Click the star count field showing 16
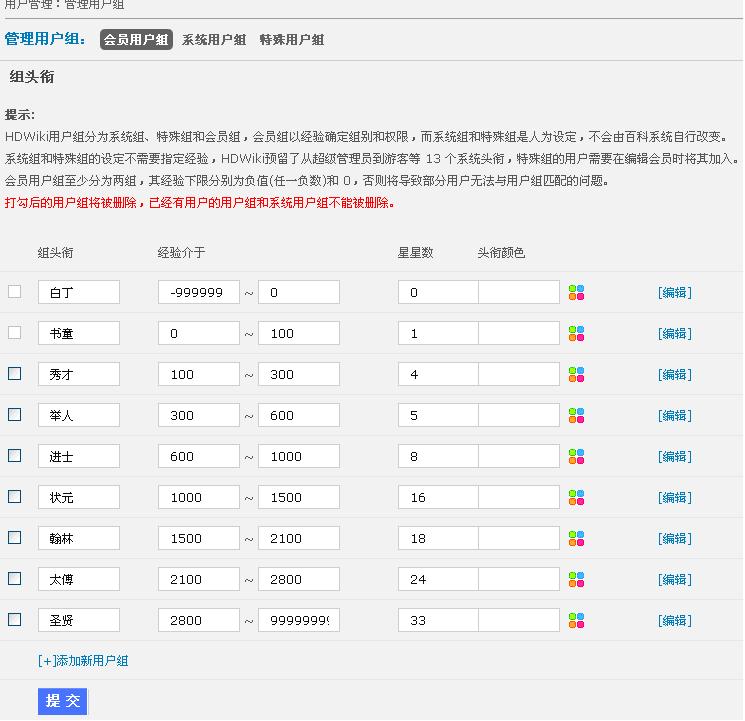The height and width of the screenshot is (721, 745). 438,497
